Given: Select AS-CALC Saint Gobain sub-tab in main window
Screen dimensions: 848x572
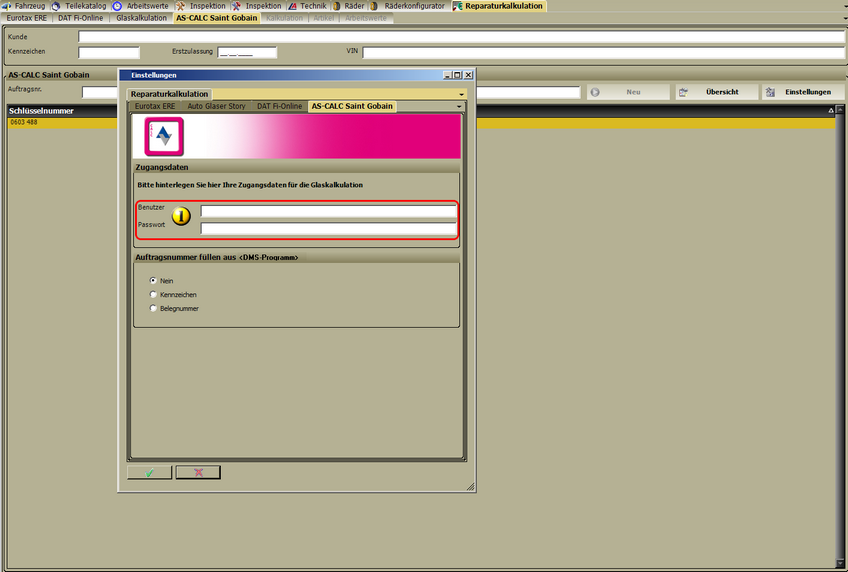Looking at the screenshot, I should tap(216, 18).
